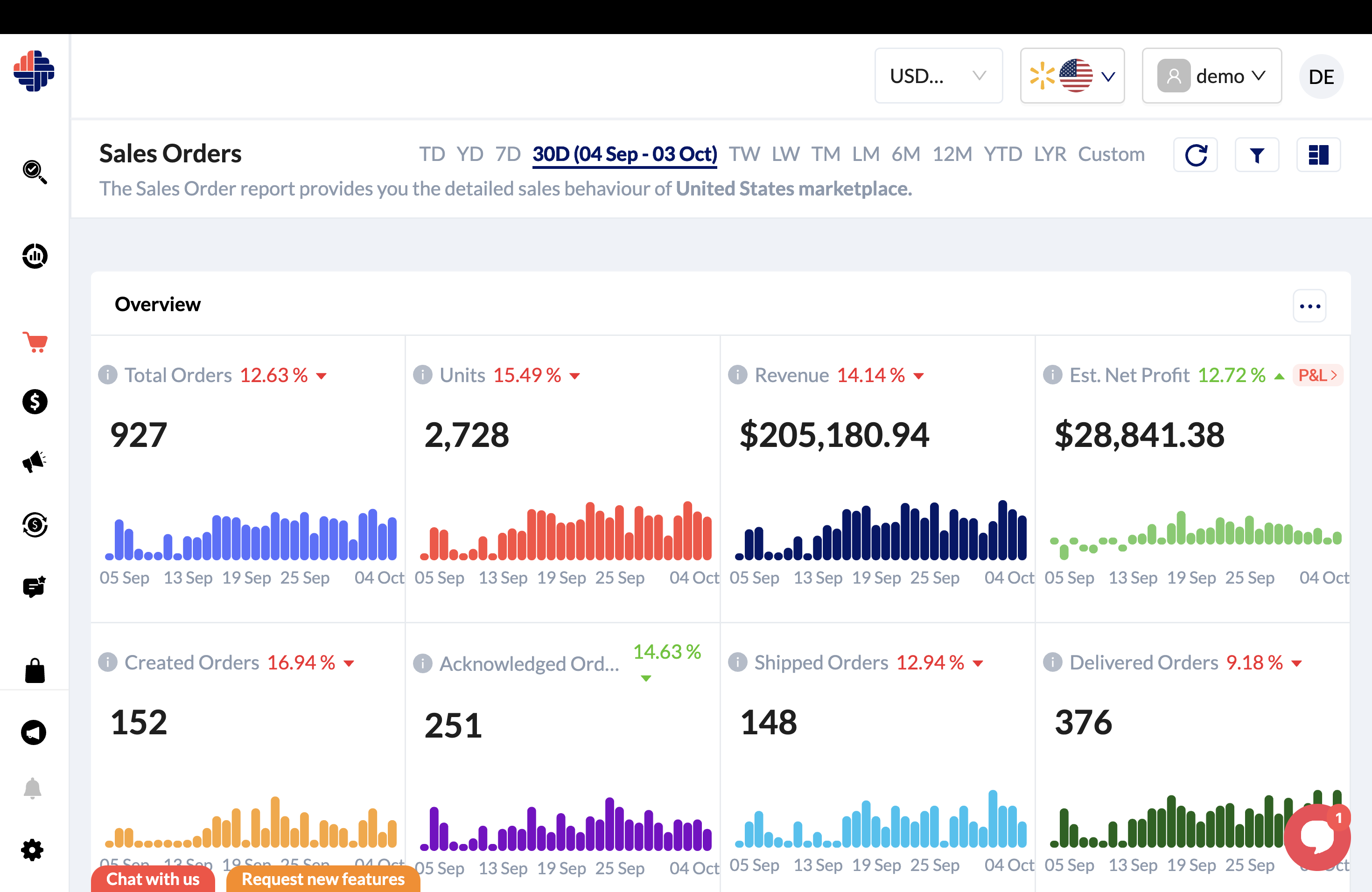
Task: Open the demo account dropdown
Action: click(x=1212, y=76)
